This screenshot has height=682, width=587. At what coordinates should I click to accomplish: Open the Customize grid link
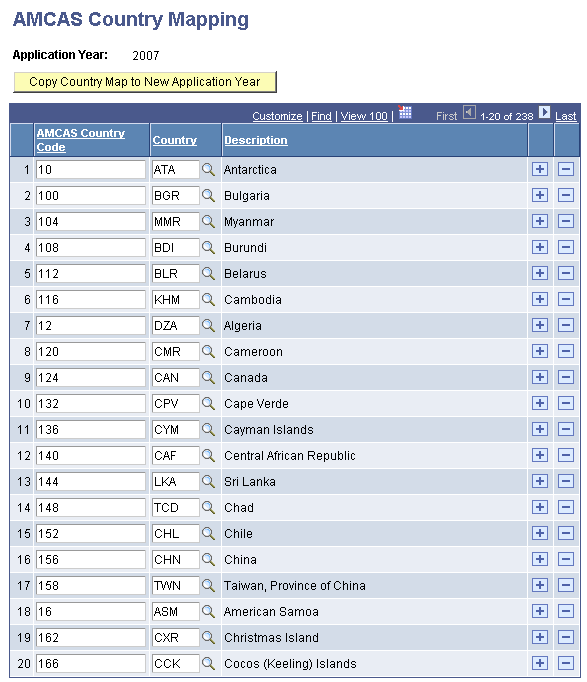(277, 116)
